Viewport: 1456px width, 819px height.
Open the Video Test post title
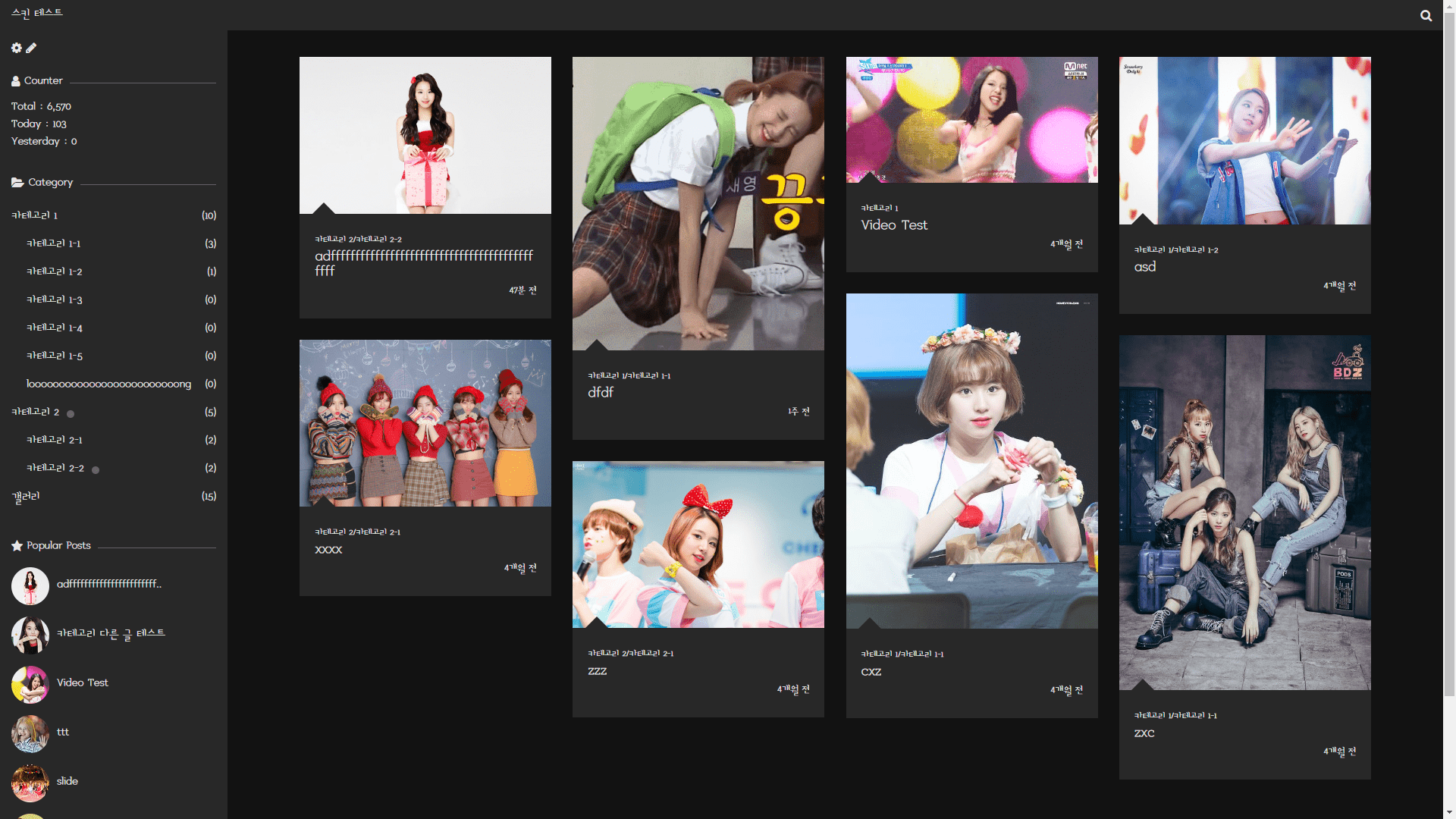coord(894,225)
